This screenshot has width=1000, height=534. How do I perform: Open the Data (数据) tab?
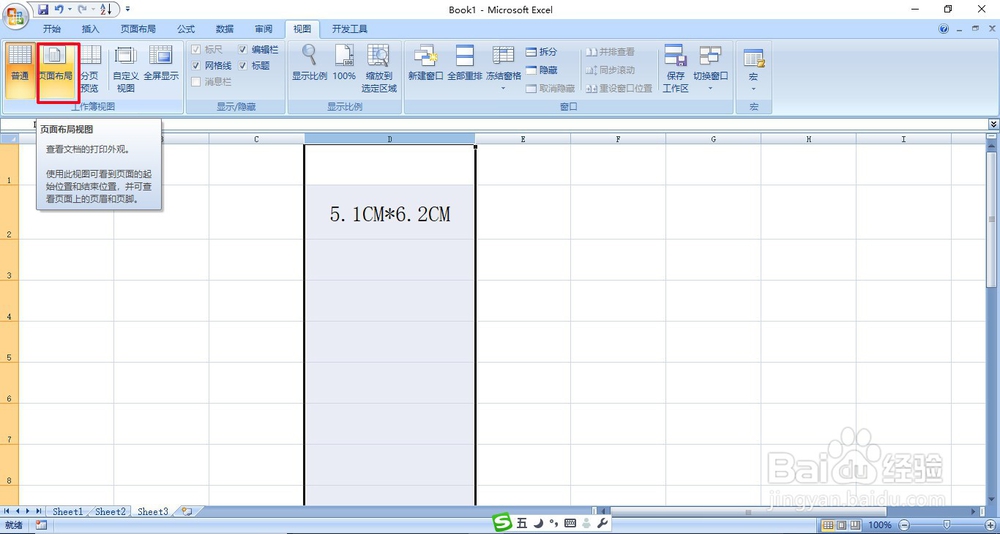click(224, 29)
